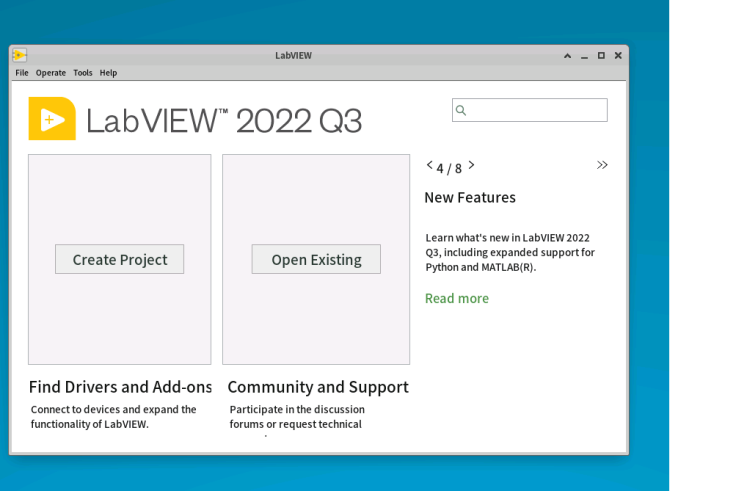The image size is (736, 491).
Task: Collapse the news panel double-chevron
Action: pos(602,165)
